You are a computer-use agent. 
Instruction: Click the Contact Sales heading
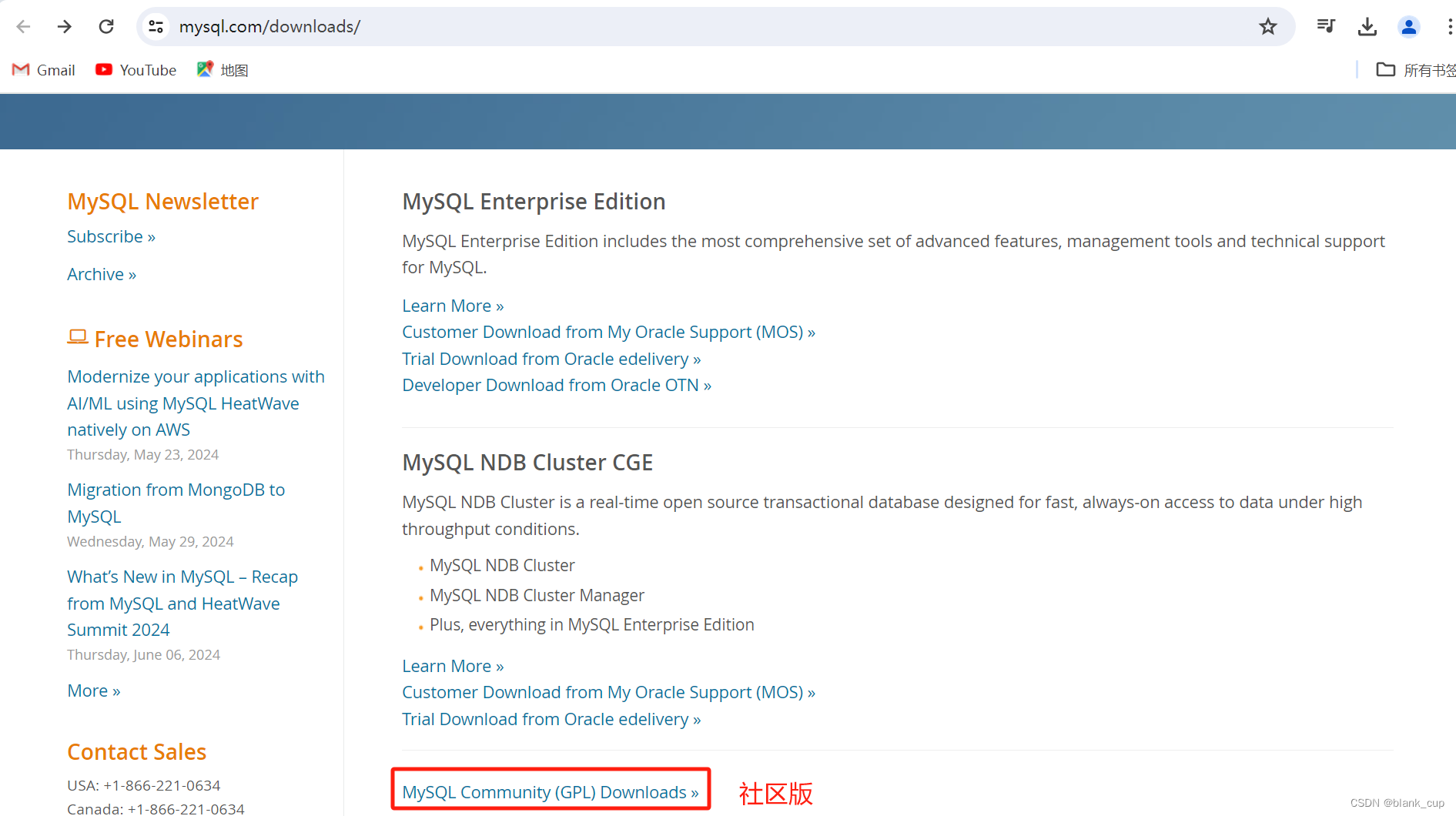coord(137,751)
